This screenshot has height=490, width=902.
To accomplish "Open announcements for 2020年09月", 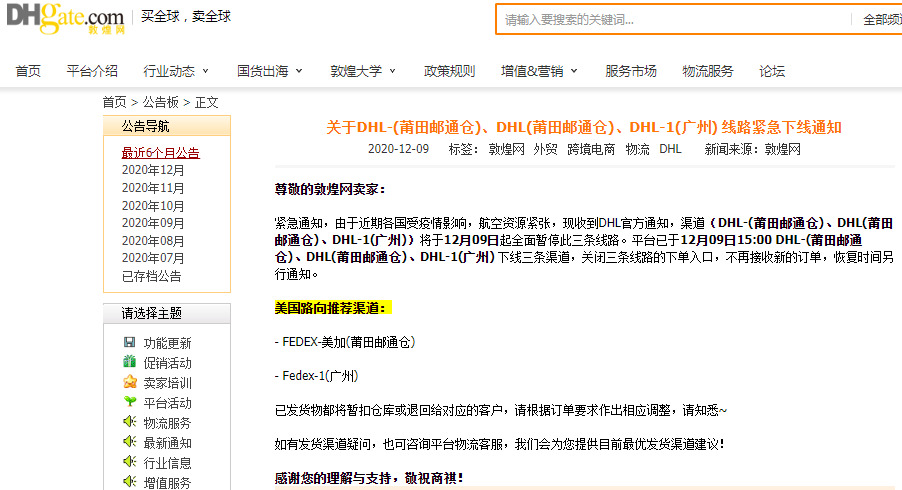I will click(x=153, y=223).
